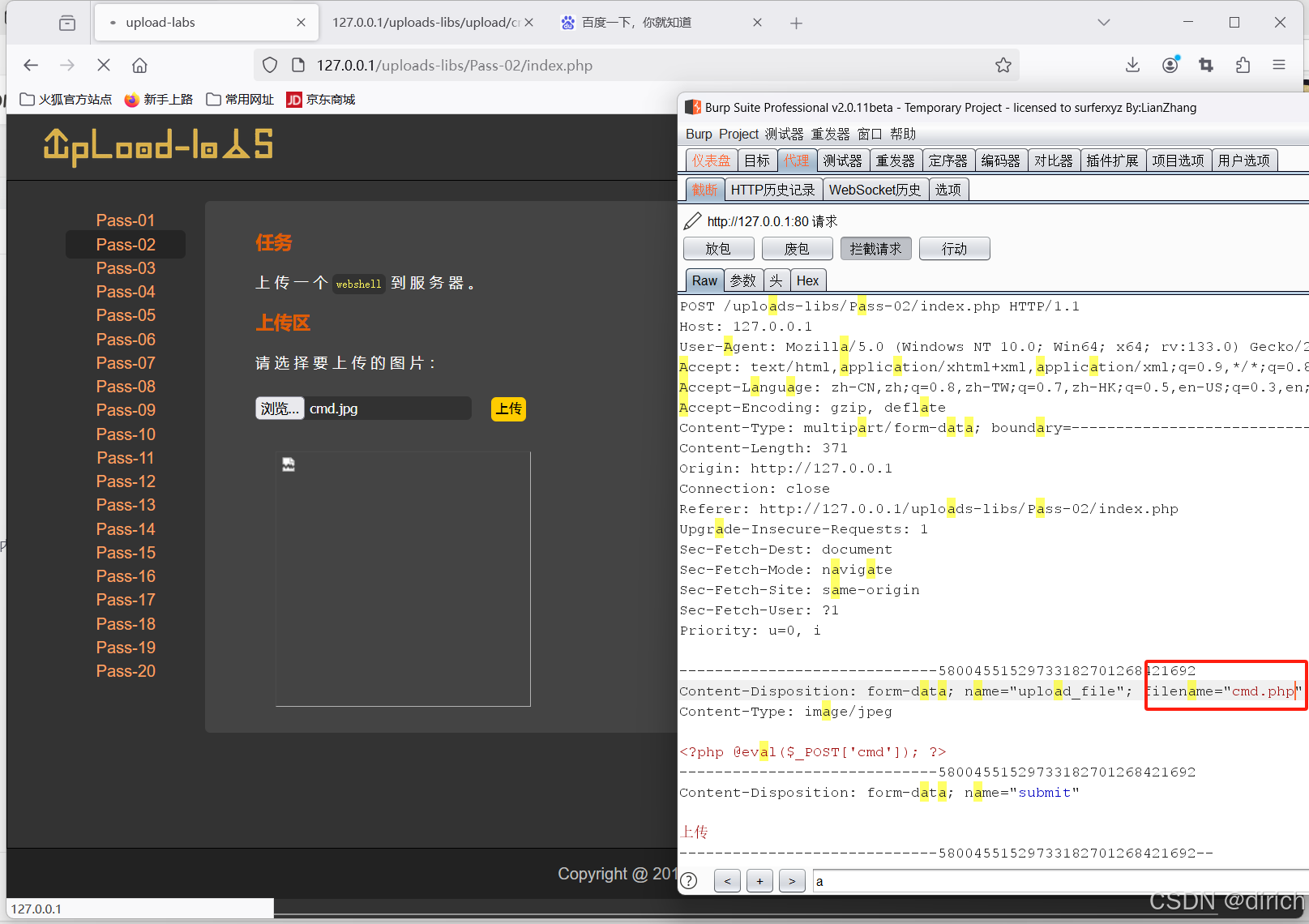Click the address bar URL field
Image resolution: width=1309 pixels, height=924 pixels.
pyautogui.click(x=636, y=65)
